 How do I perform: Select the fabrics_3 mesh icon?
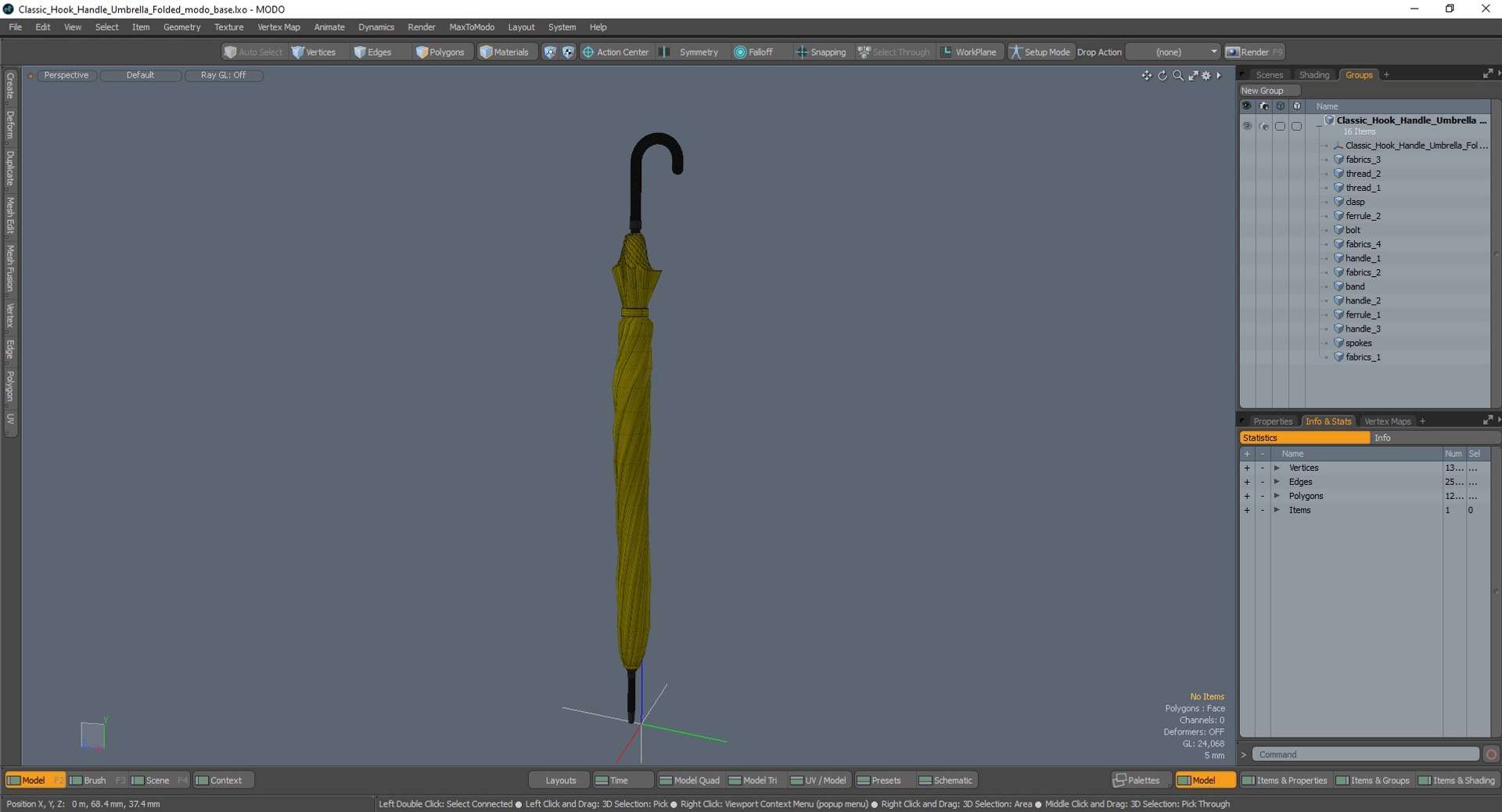click(x=1339, y=160)
